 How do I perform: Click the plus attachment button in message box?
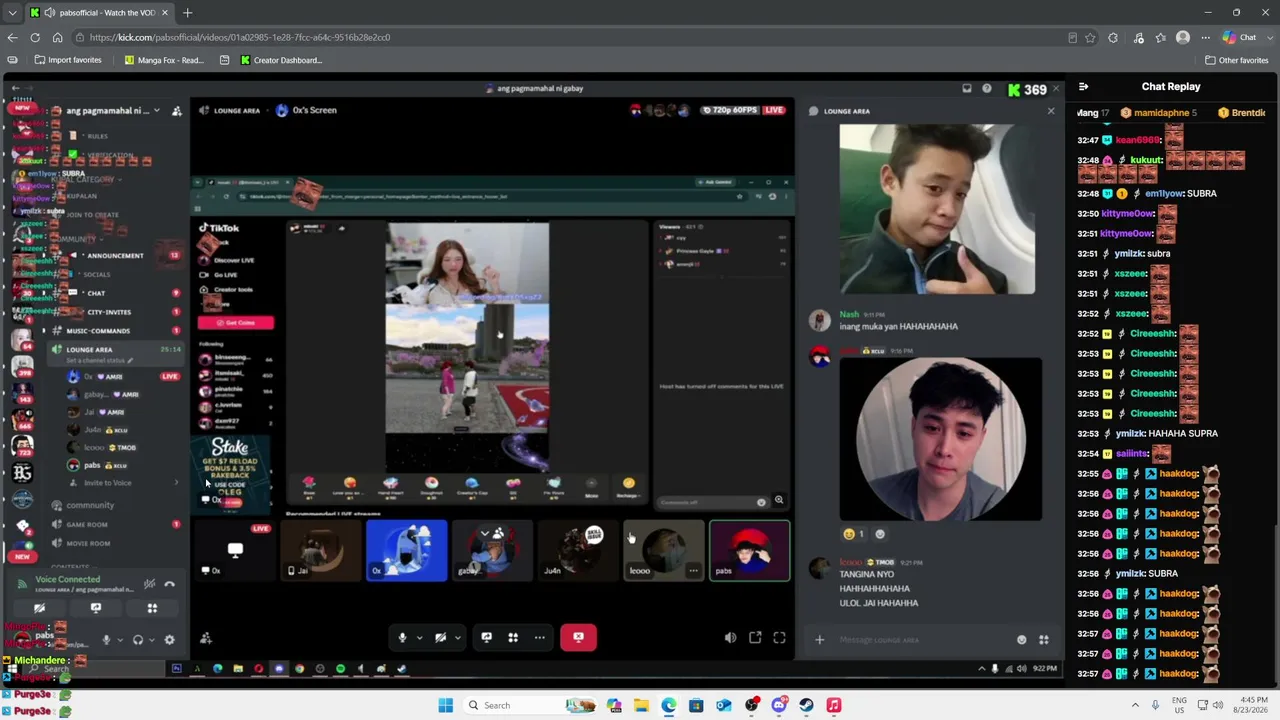tap(819, 640)
